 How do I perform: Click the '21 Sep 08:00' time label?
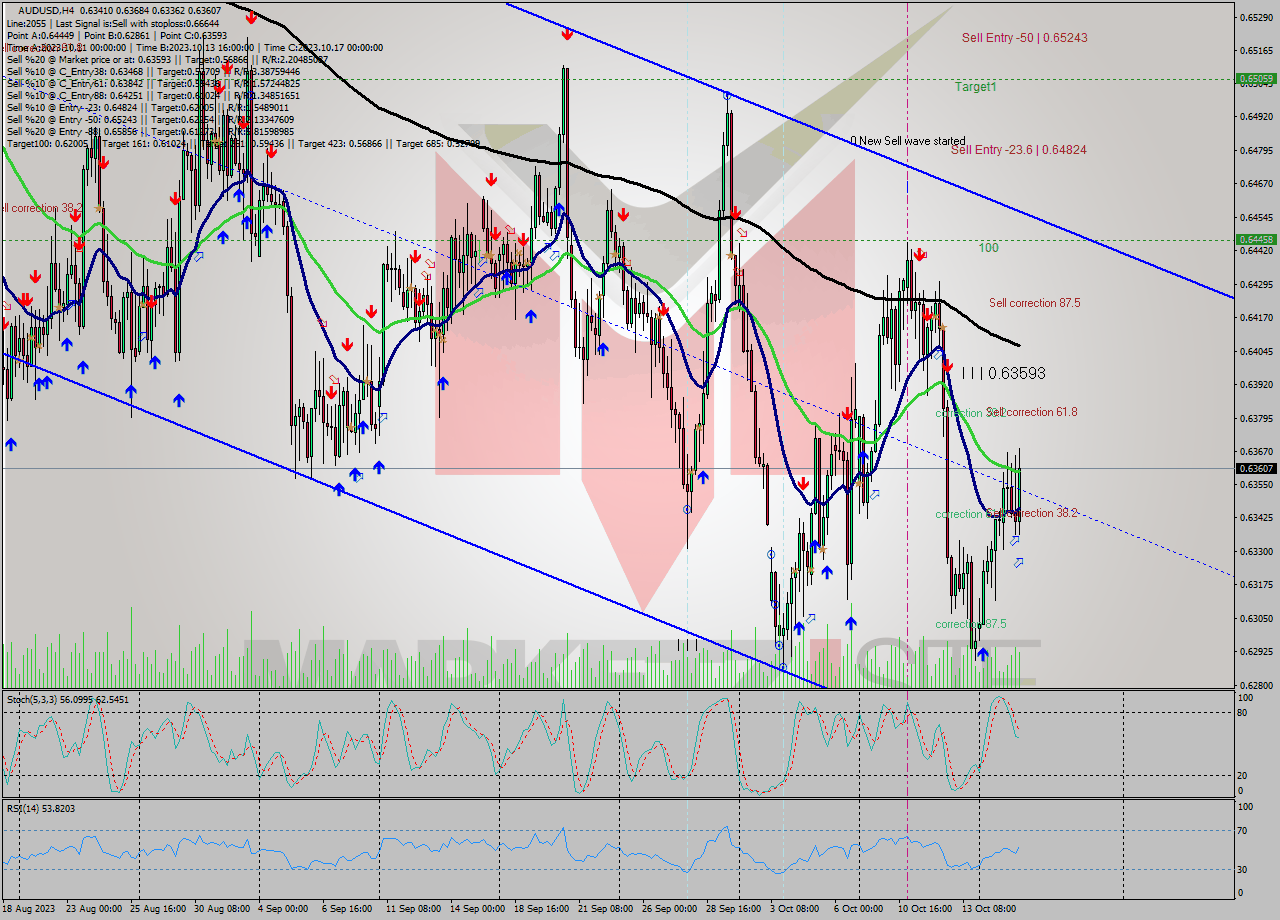tap(605, 908)
